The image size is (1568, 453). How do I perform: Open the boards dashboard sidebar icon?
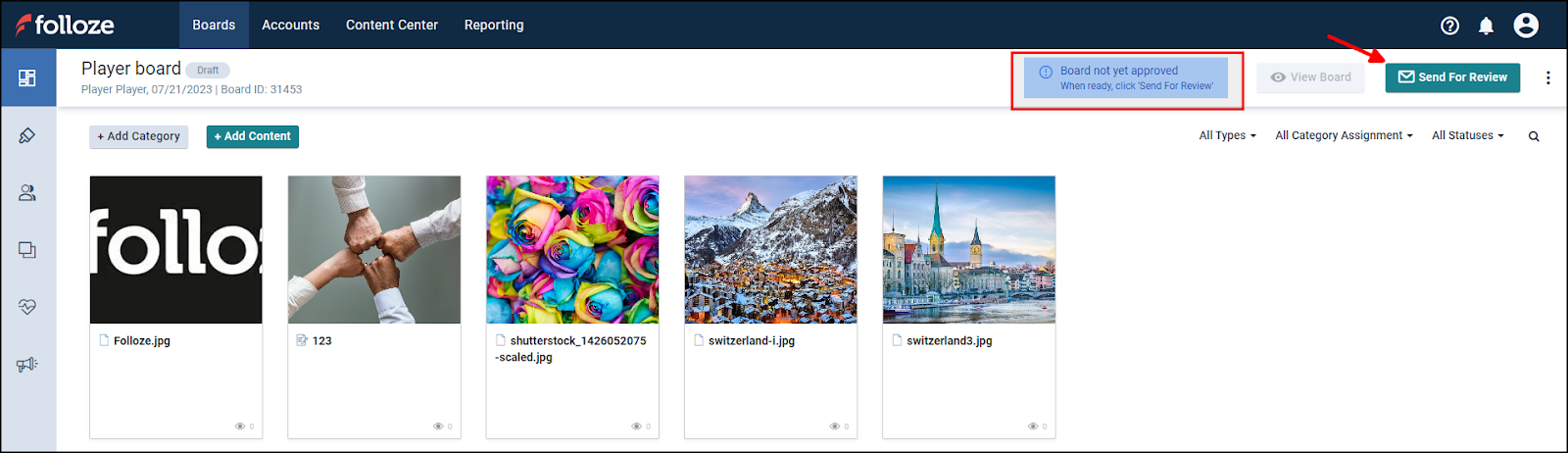(x=27, y=77)
